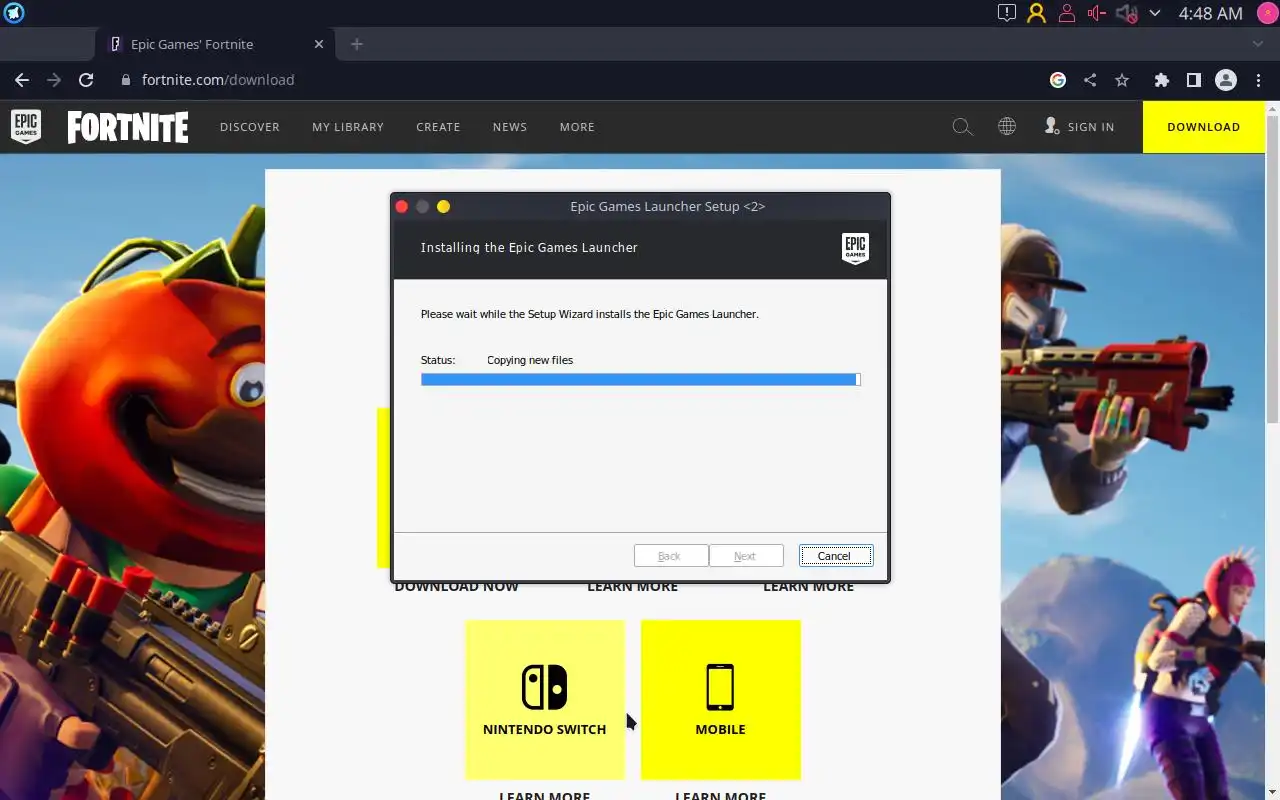Click the notification alert tray icon

[x=1007, y=13]
